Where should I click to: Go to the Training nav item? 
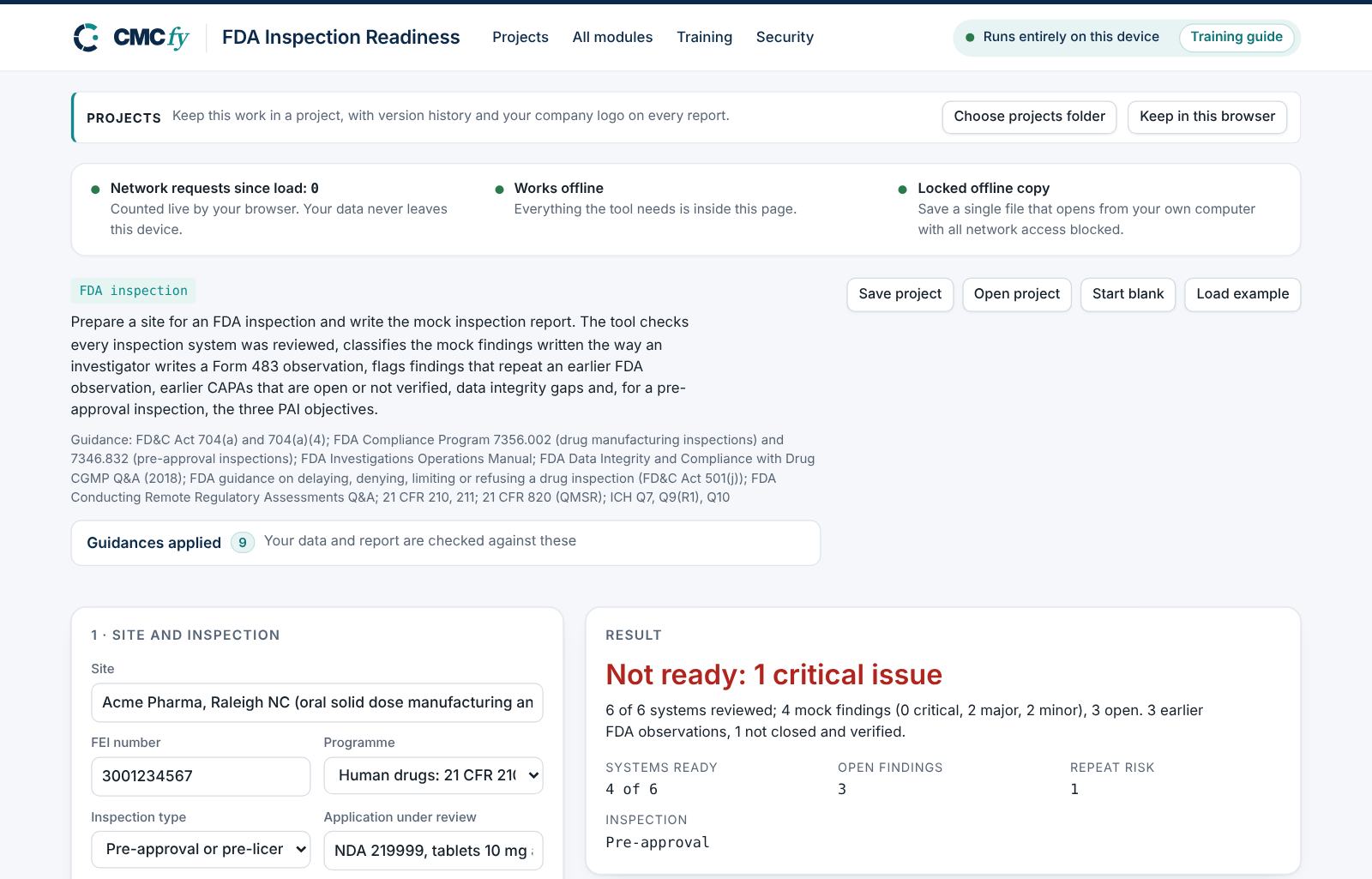click(x=704, y=37)
